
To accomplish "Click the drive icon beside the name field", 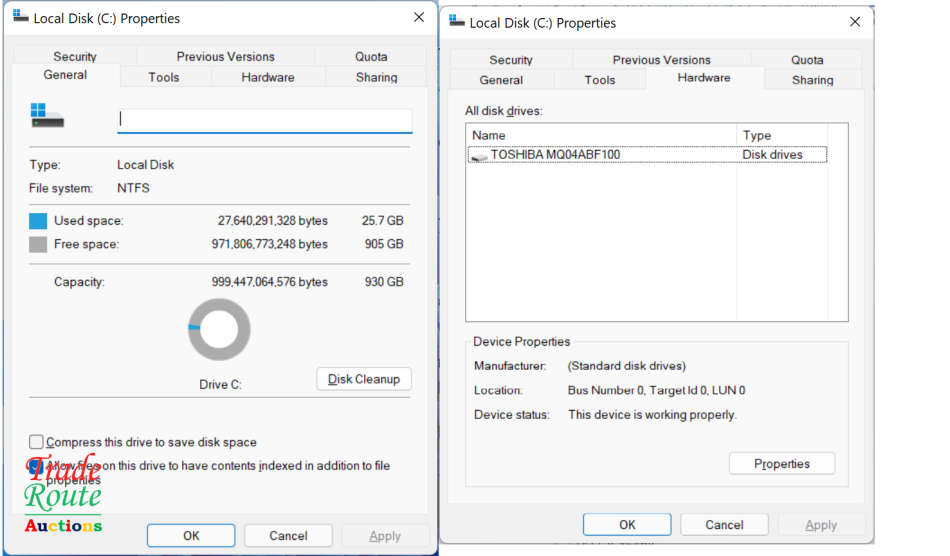I will pyautogui.click(x=46, y=116).
